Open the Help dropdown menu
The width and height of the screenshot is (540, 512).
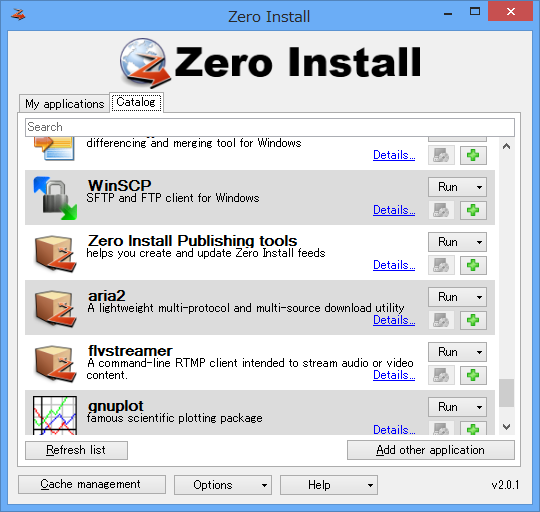coord(329,485)
